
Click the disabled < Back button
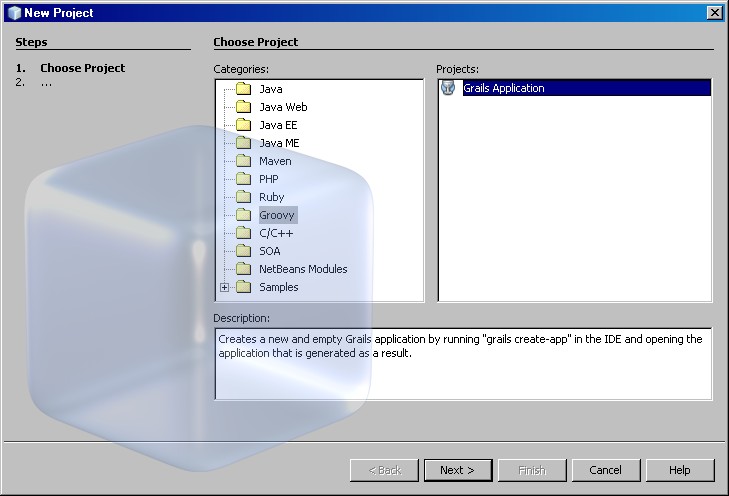pos(384,470)
